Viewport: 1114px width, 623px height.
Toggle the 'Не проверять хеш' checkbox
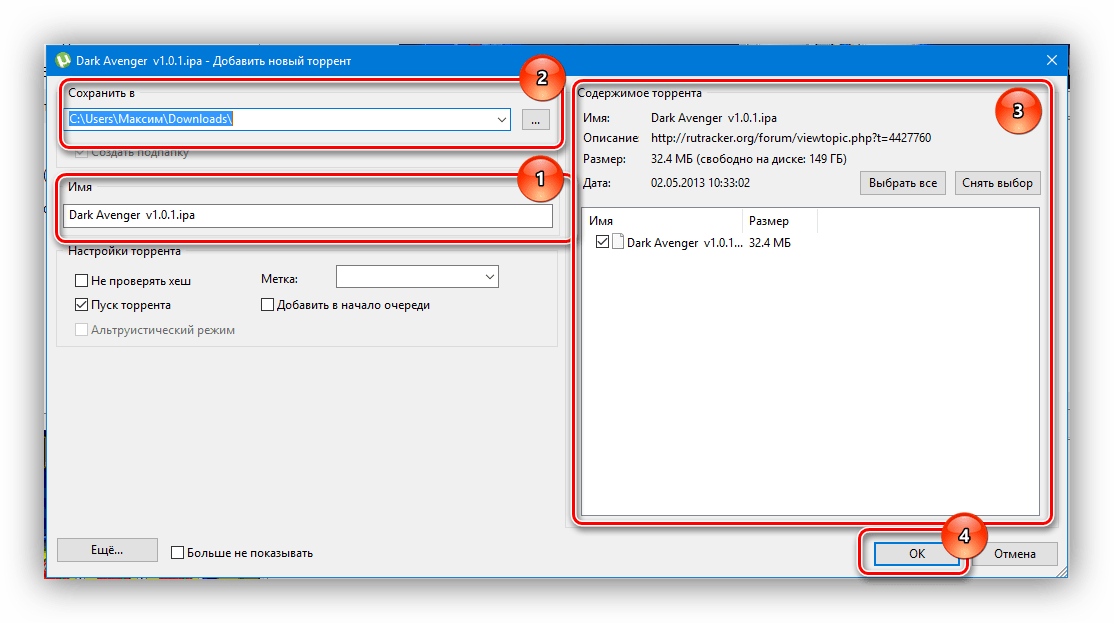(x=82, y=281)
